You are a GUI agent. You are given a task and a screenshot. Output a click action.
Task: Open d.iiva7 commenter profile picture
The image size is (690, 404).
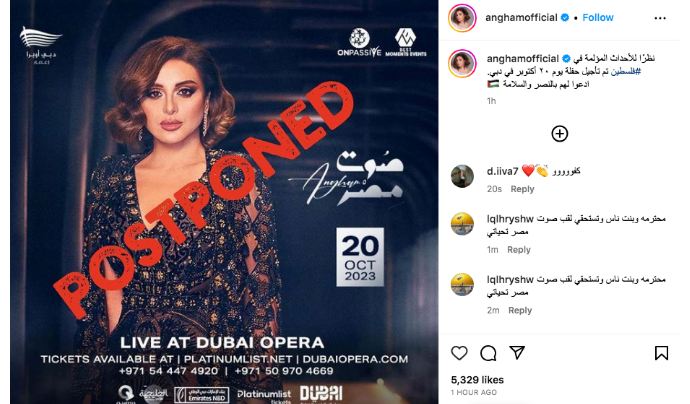click(x=462, y=176)
